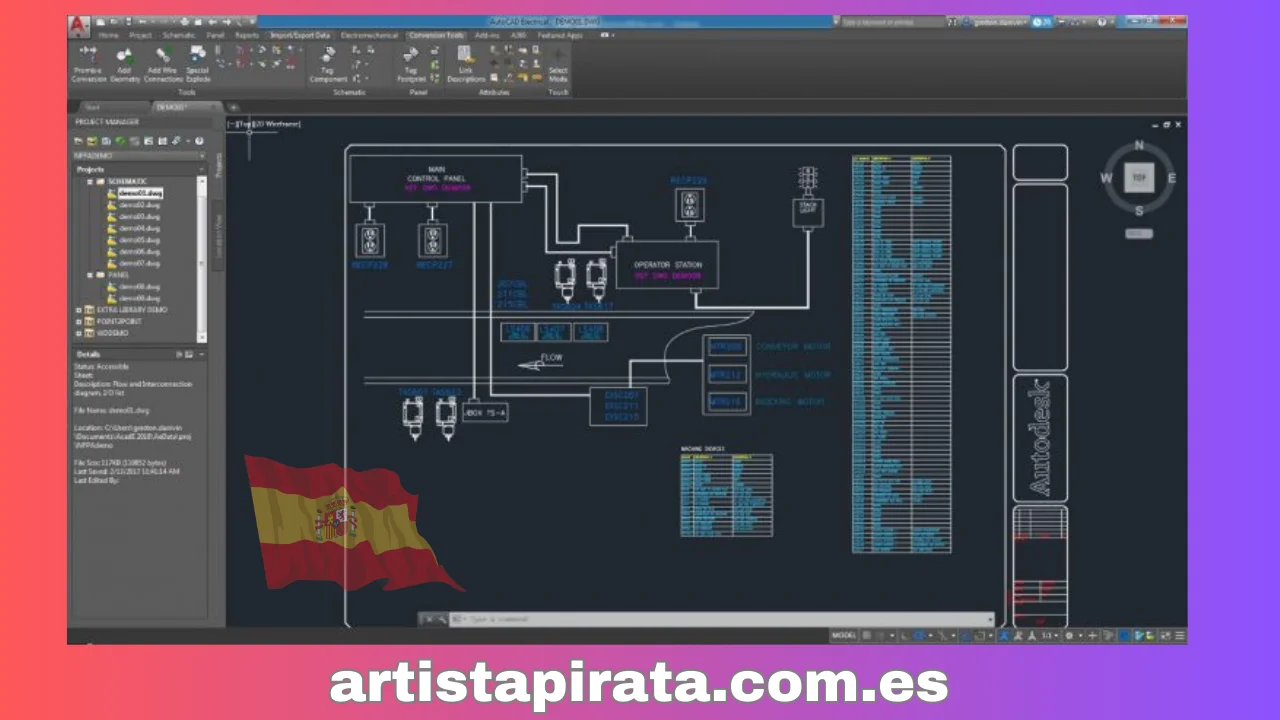Click the green Refresh icon in Project Manager

120,141
